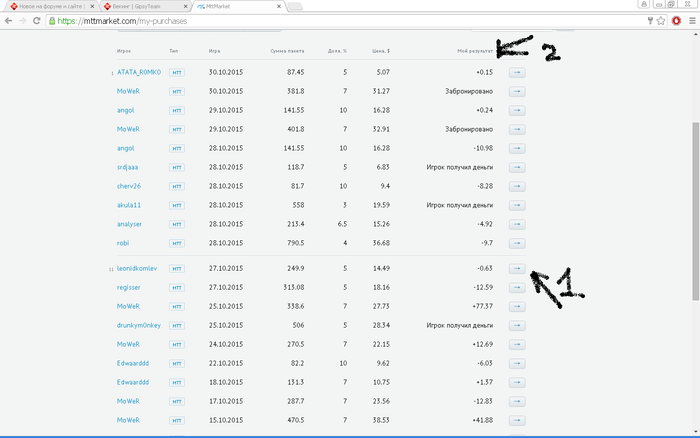
Task: Close the Бекинг | GipsyTeam tab
Action: pyautogui.click(x=186, y=6)
